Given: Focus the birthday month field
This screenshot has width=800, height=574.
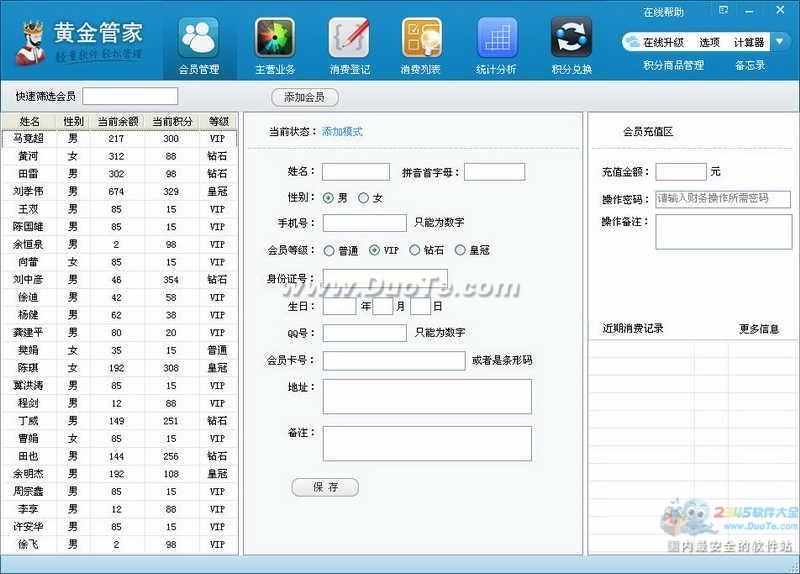Looking at the screenshot, I should 383,306.
